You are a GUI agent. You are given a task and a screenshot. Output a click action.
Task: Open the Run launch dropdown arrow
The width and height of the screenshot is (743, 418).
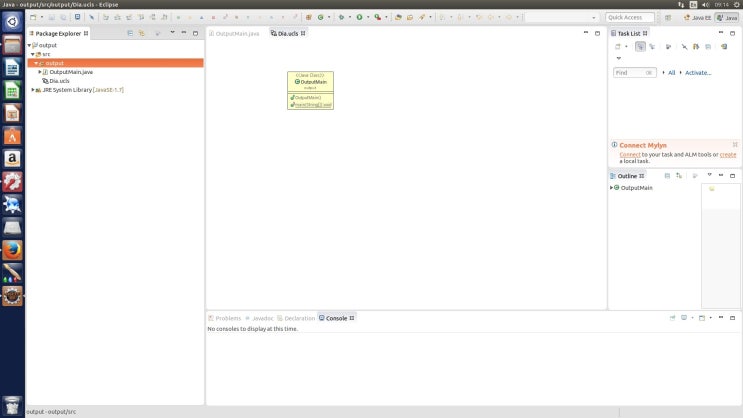pyautogui.click(x=368, y=17)
